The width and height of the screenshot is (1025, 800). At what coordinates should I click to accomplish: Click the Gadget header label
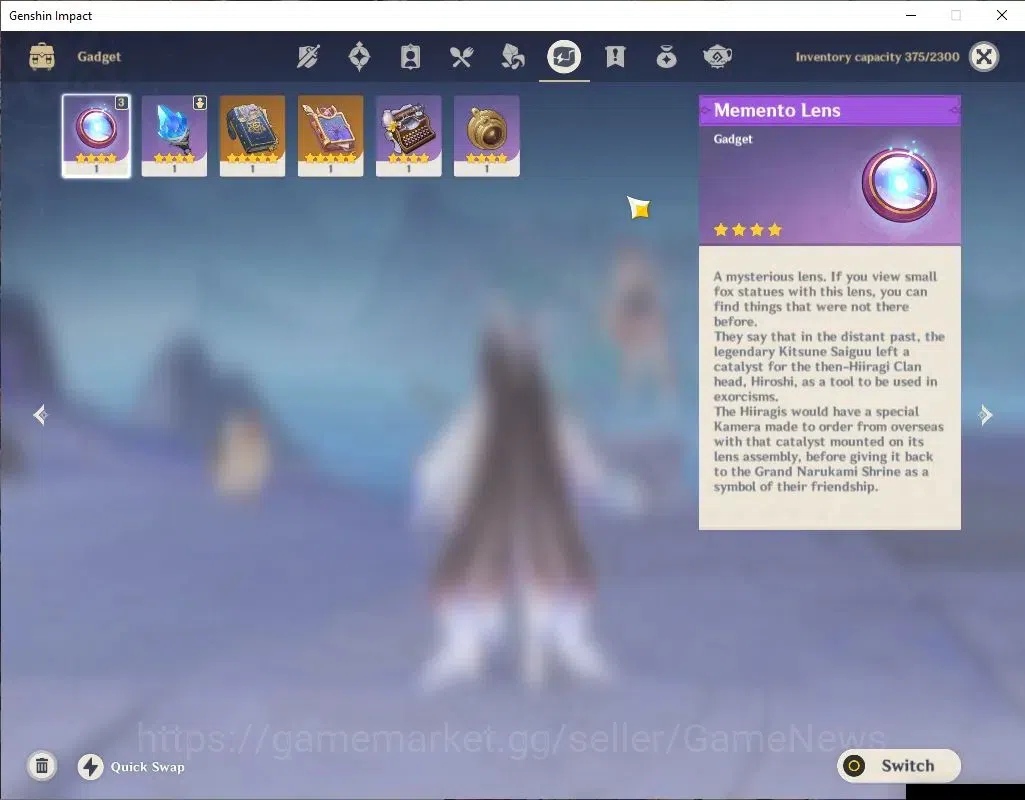click(x=99, y=57)
